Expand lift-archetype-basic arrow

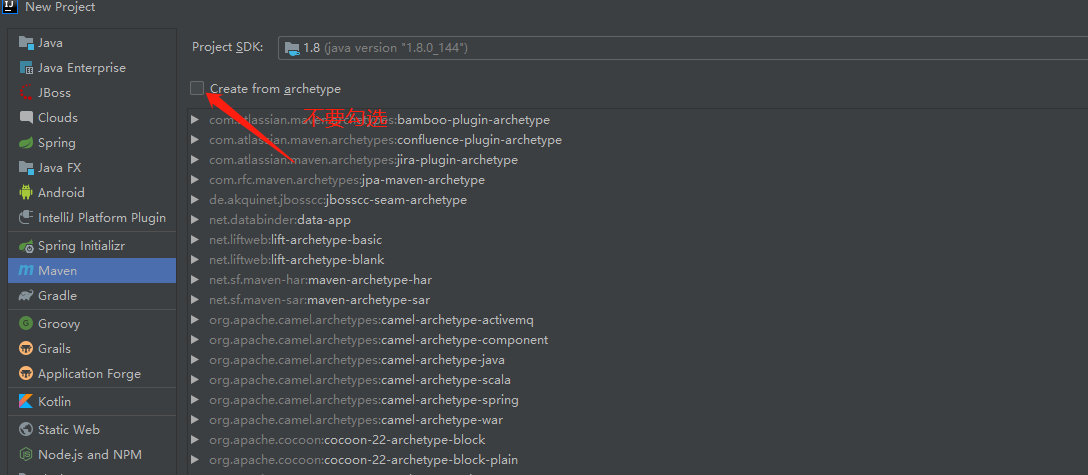tap(196, 240)
